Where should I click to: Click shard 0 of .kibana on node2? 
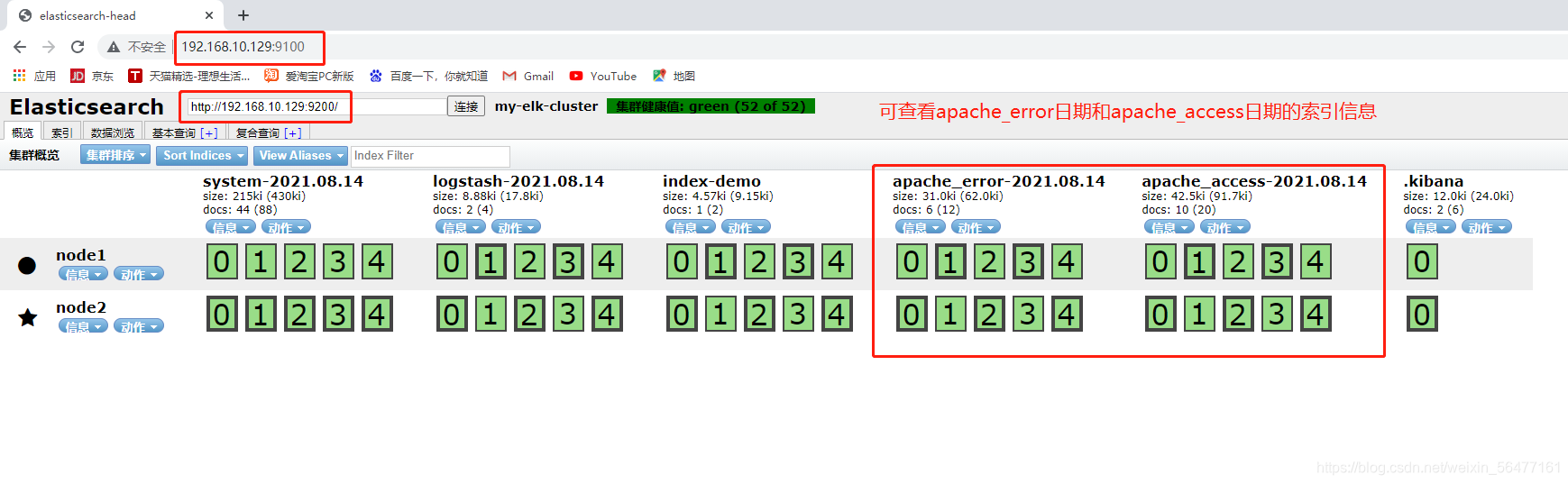click(1422, 314)
